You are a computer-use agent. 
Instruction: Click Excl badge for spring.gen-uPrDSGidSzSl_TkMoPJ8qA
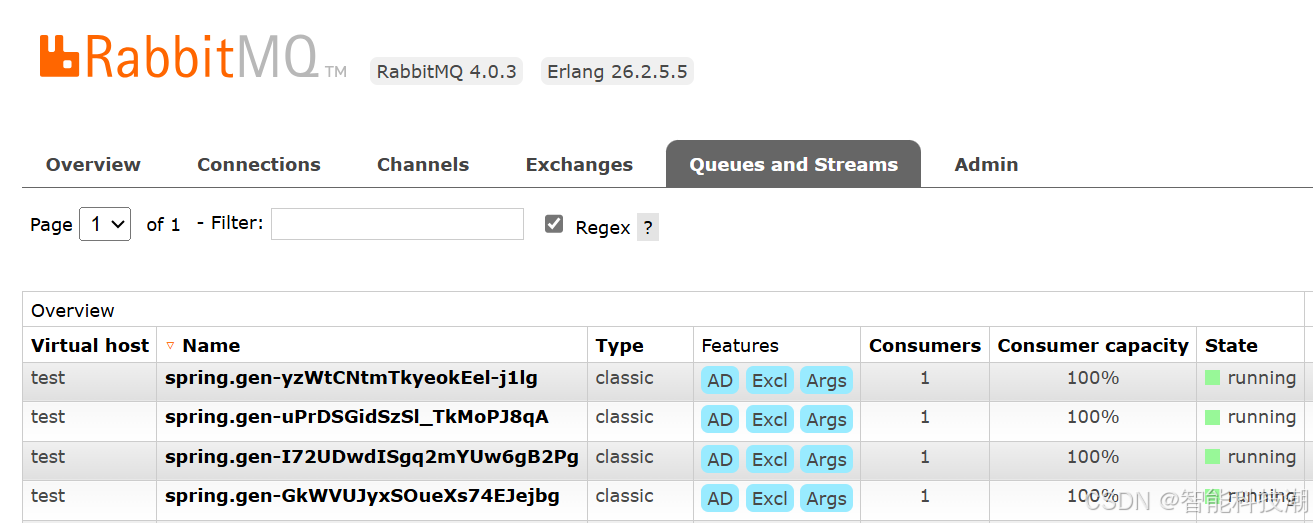[x=770, y=419]
